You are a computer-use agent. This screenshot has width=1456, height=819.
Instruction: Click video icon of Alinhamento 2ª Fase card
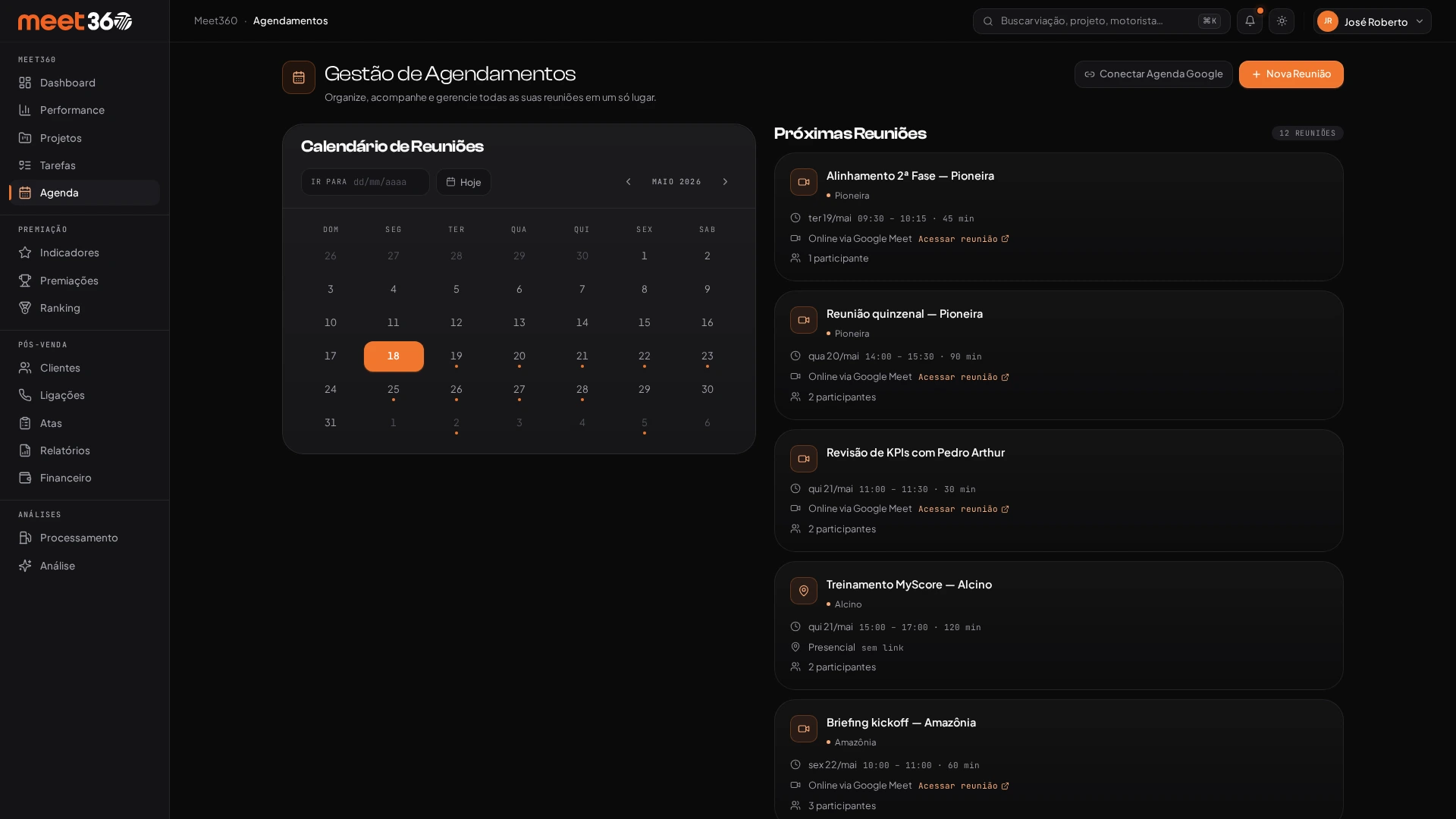[804, 182]
